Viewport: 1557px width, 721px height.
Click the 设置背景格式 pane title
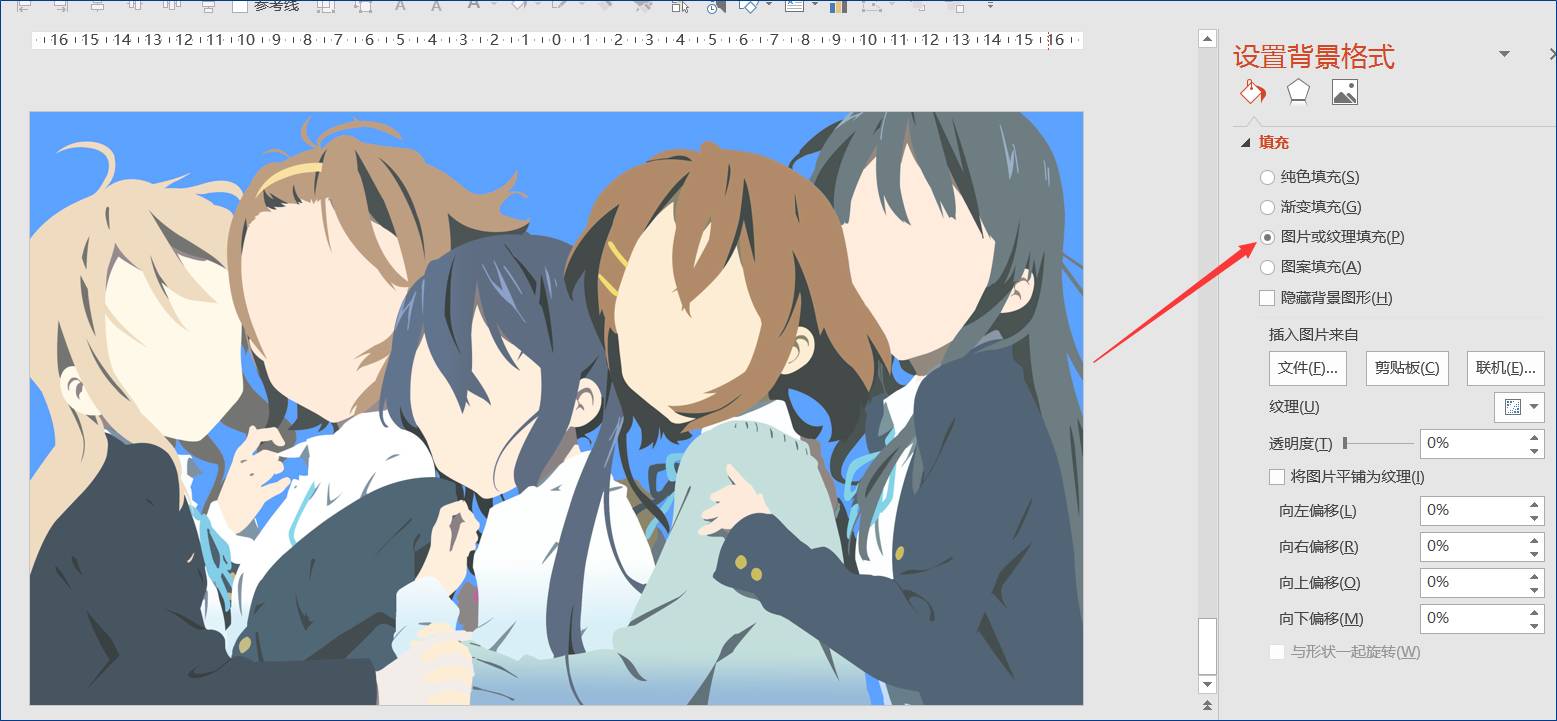(1313, 56)
